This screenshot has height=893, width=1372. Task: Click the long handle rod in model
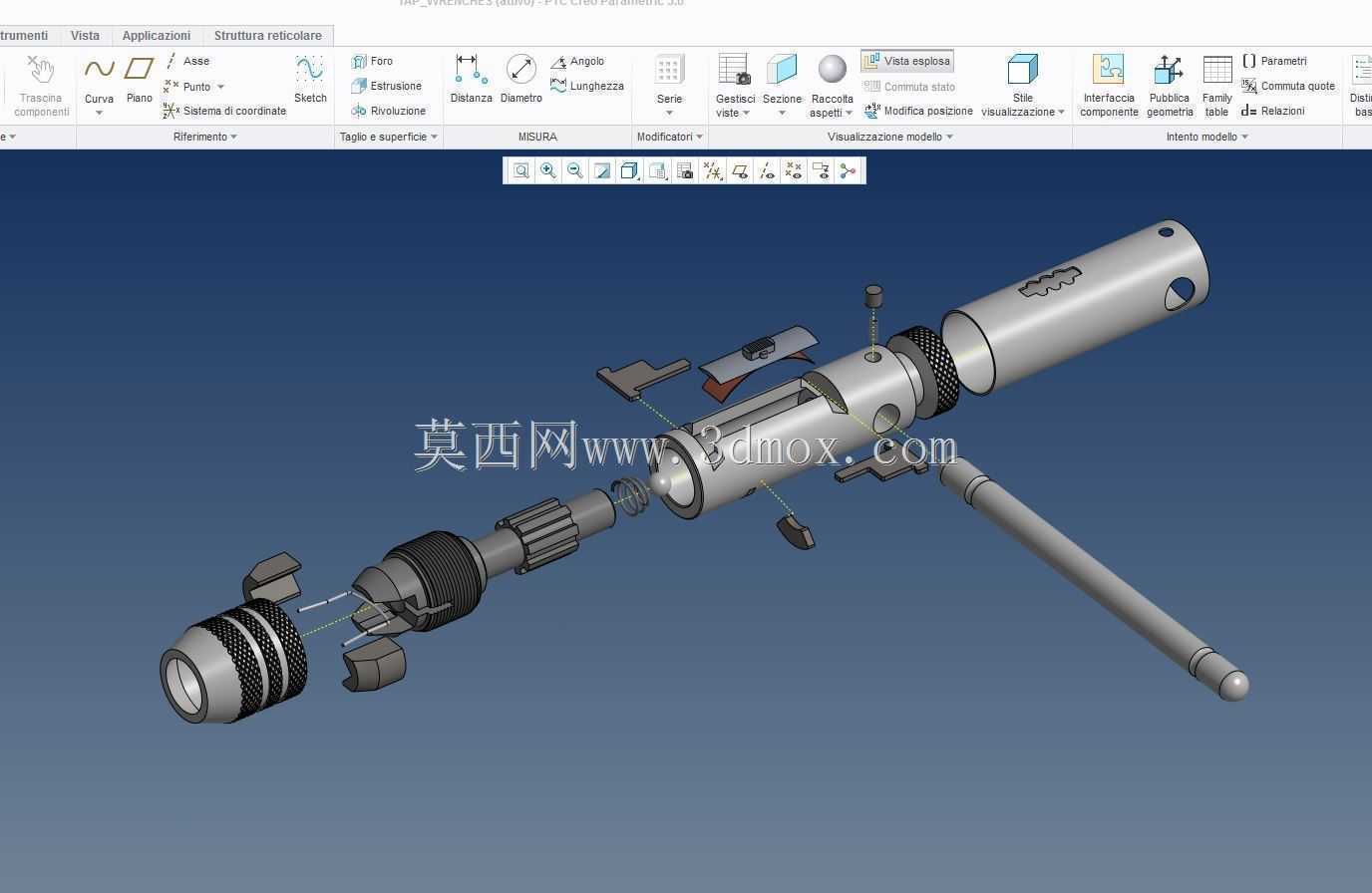(1092, 580)
